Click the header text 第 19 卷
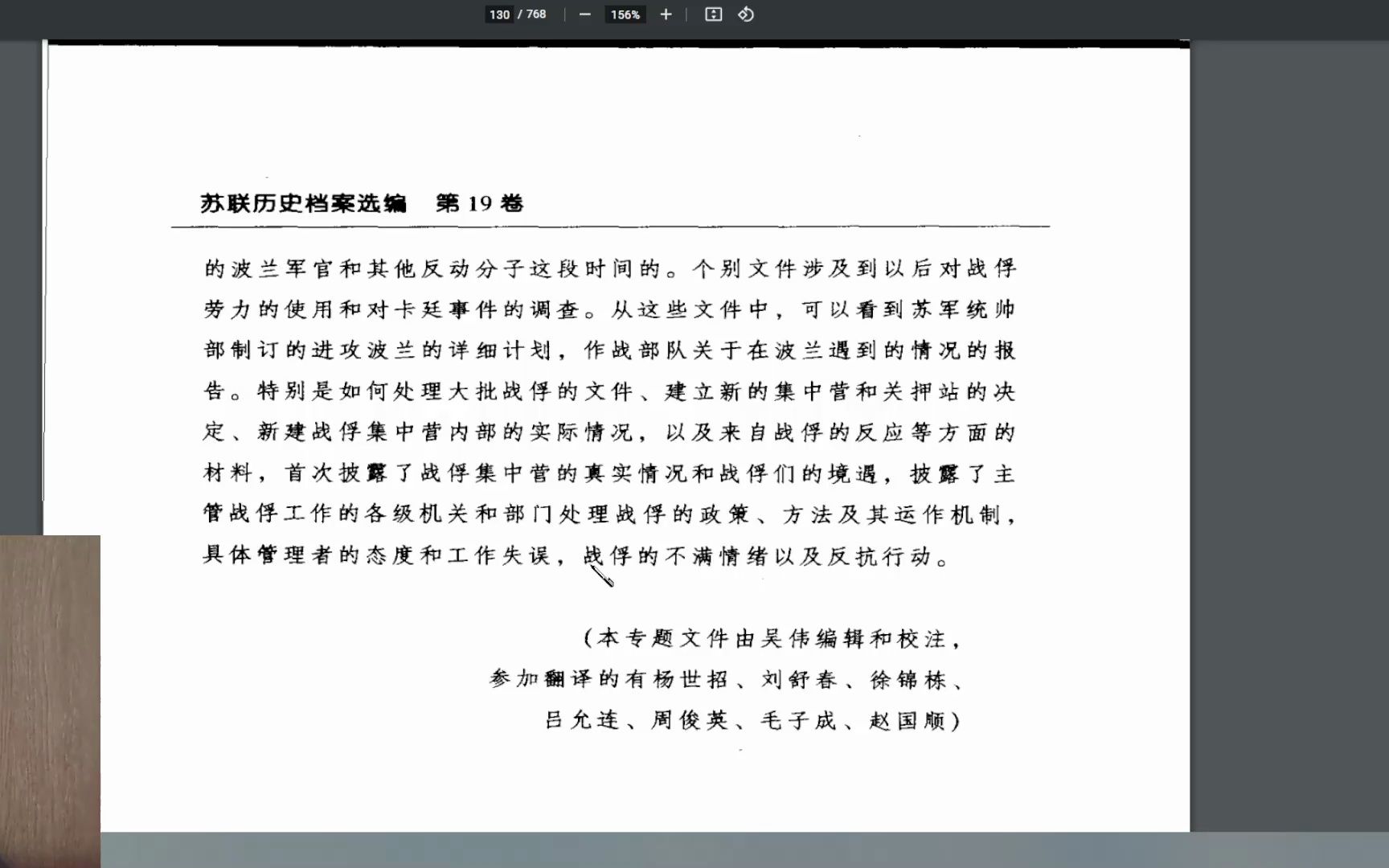This screenshot has height=868, width=1389. click(480, 203)
